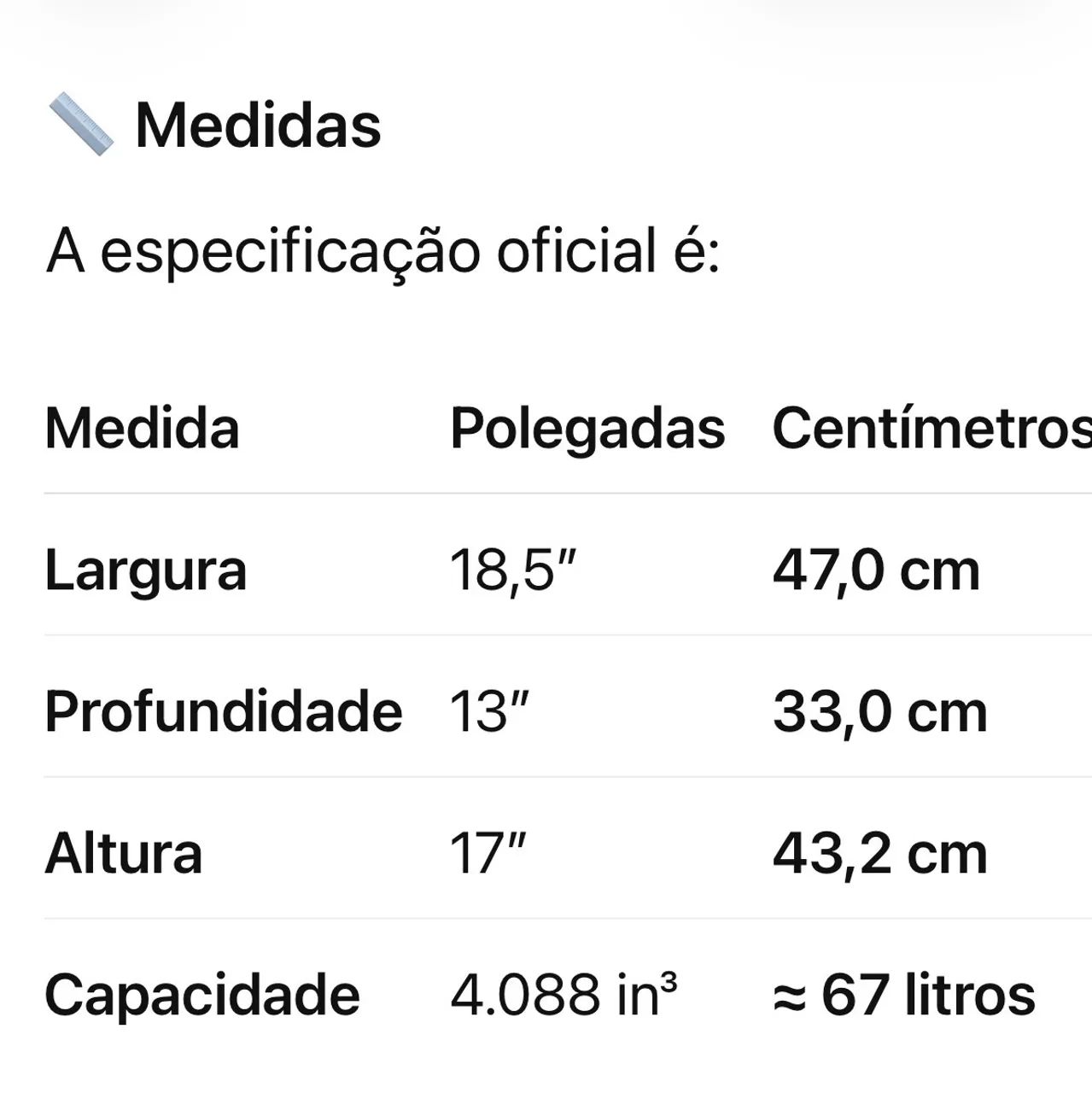Click the divider line under table header
The height and width of the screenshot is (1093, 1092).
coord(568,493)
